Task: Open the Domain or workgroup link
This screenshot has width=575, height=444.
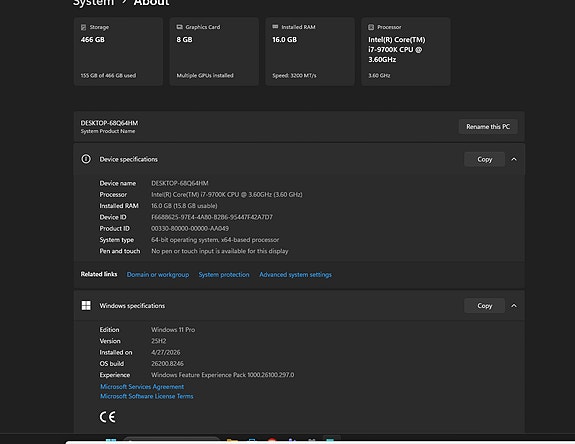Action: (x=158, y=275)
